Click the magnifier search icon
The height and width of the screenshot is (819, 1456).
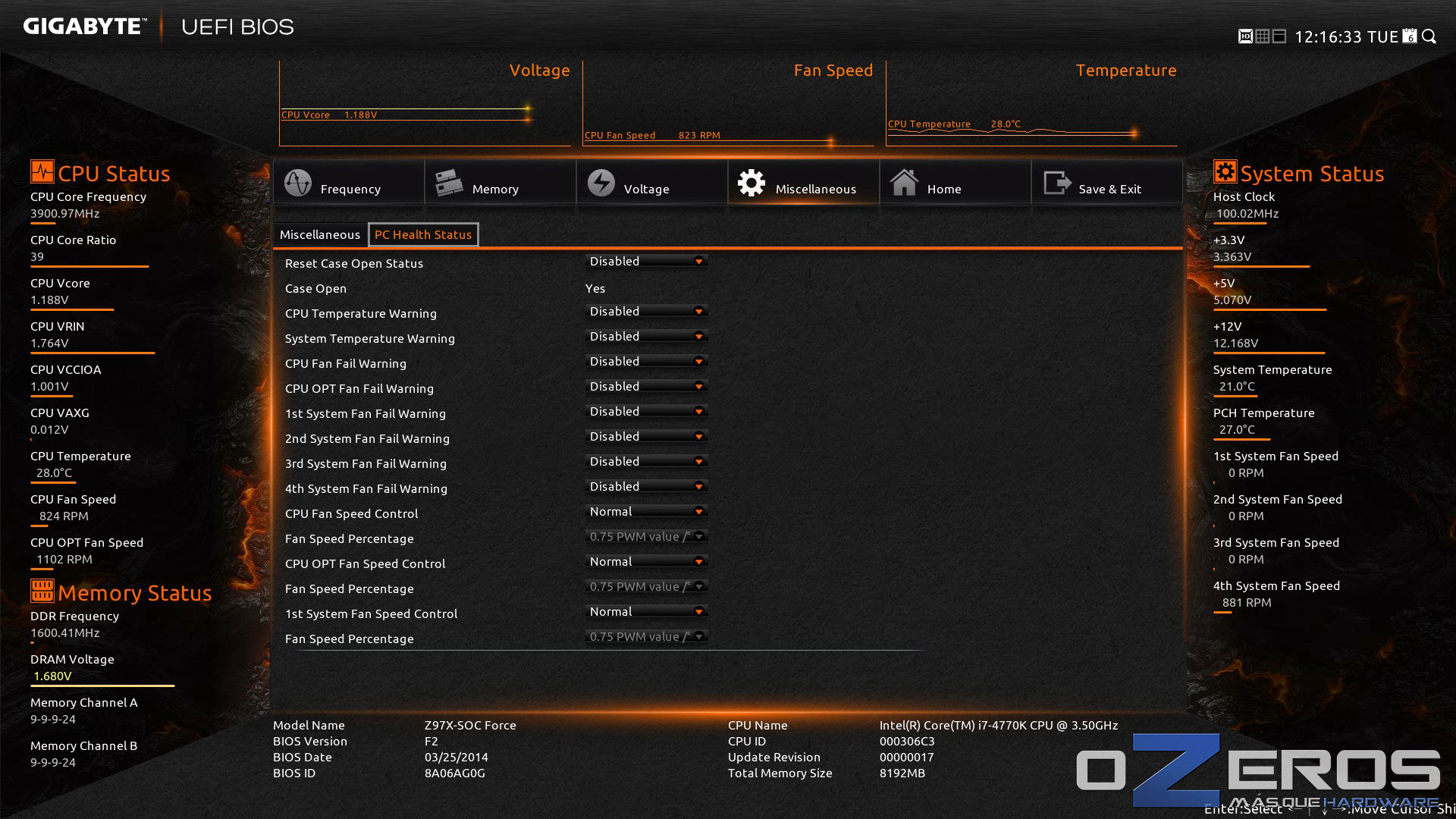1429,36
